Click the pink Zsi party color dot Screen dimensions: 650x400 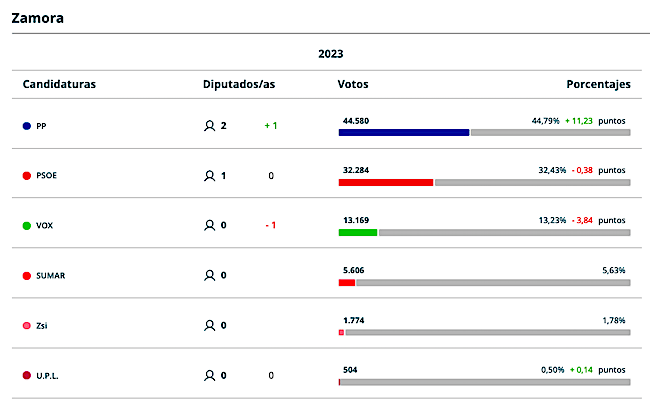pos(26,325)
